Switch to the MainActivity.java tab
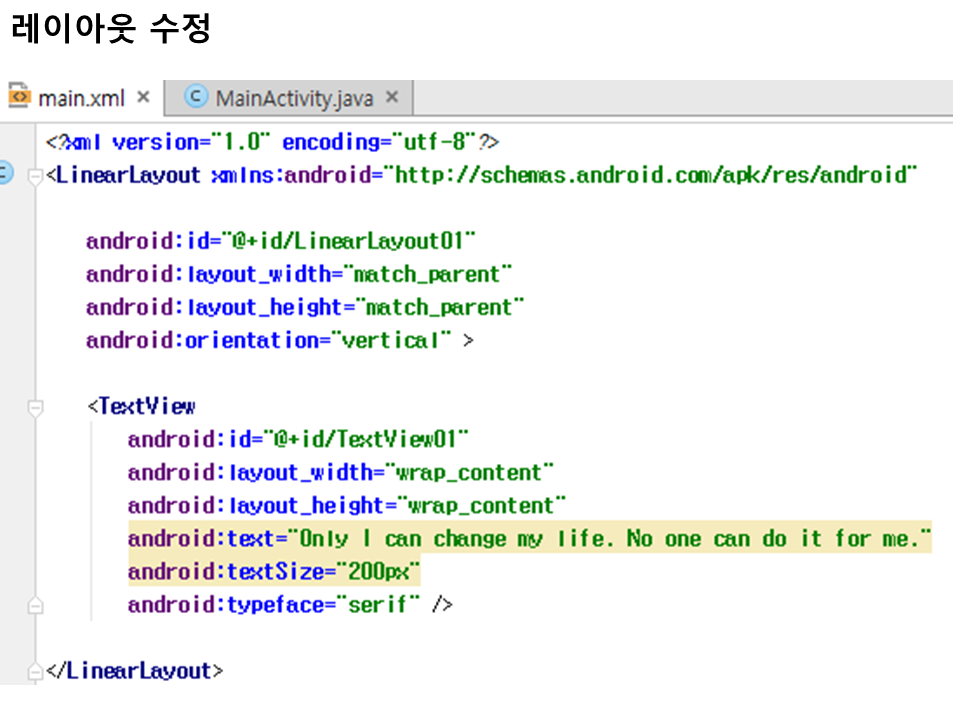The image size is (960, 720). [x=293, y=98]
